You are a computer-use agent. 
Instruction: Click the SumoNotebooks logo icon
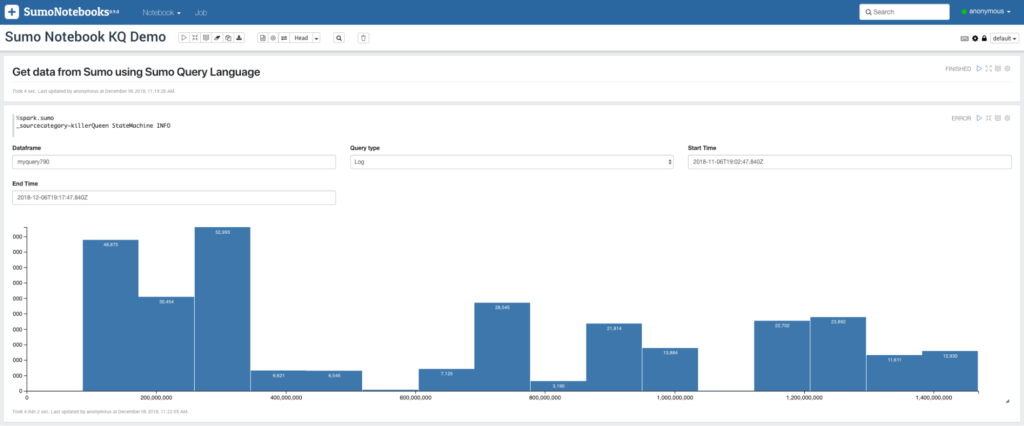(12, 12)
